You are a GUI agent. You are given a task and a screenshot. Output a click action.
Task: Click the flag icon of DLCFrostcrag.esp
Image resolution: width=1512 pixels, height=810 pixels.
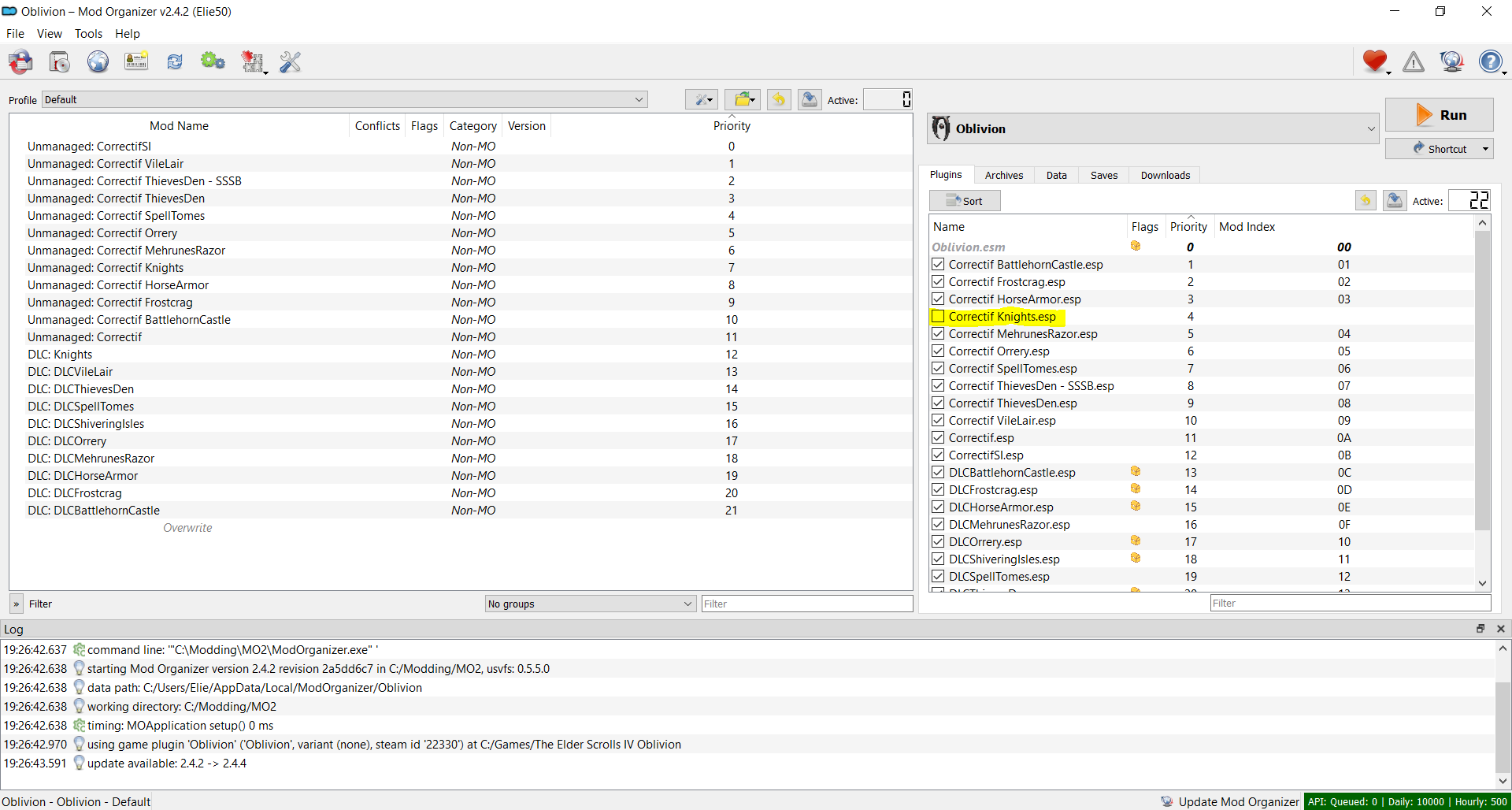tap(1136, 489)
